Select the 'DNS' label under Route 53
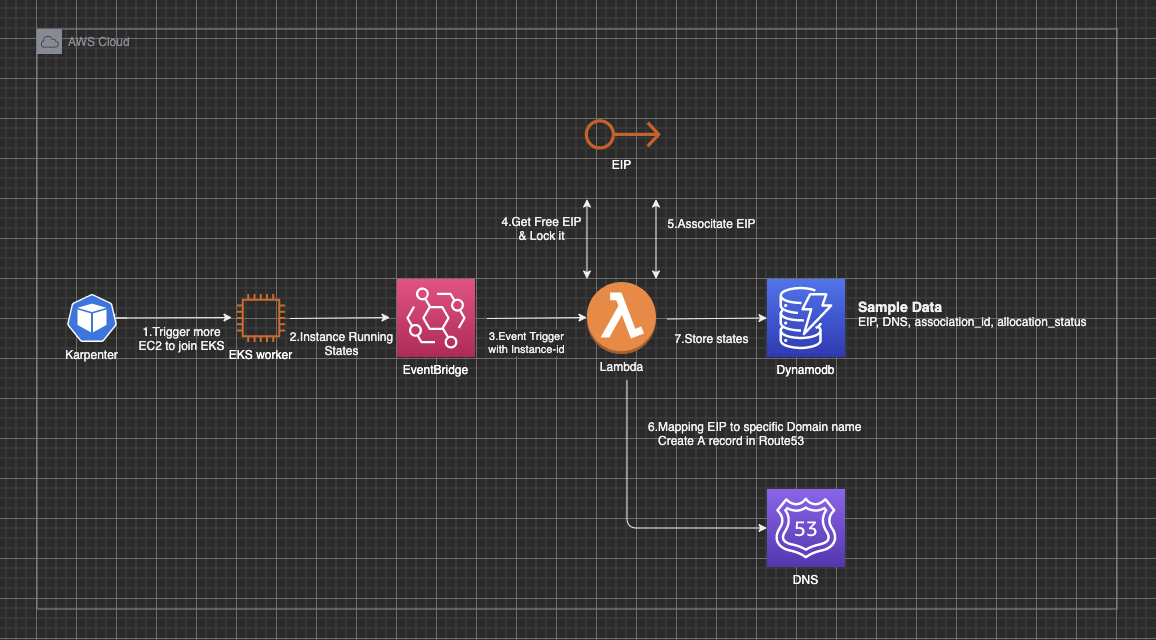This screenshot has height=640, width=1156. [805, 580]
